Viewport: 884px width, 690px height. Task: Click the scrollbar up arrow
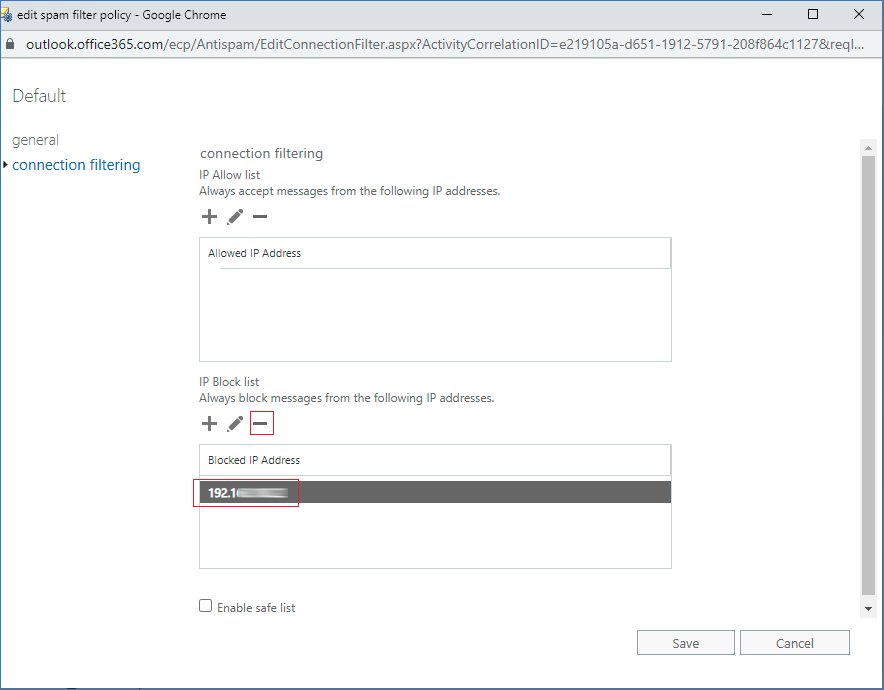click(x=867, y=147)
